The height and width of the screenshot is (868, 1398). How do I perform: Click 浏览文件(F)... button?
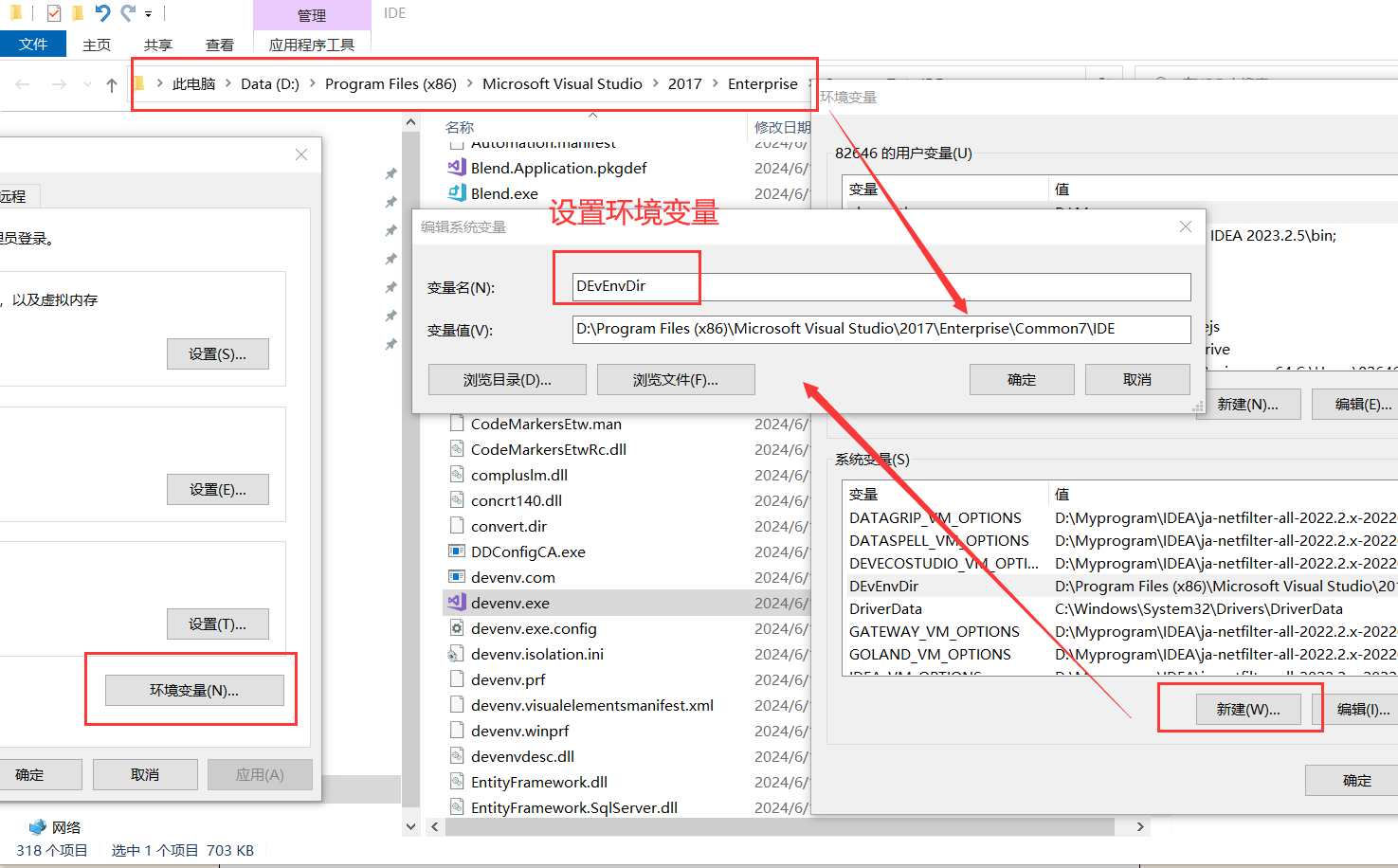click(676, 379)
